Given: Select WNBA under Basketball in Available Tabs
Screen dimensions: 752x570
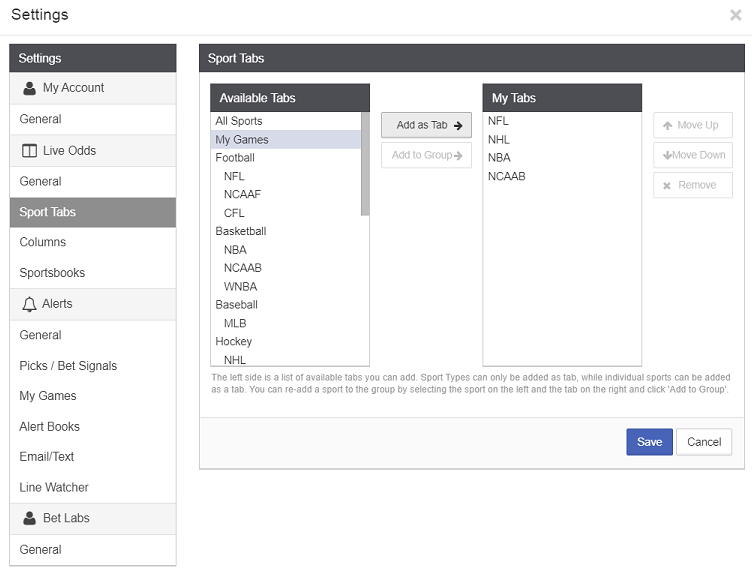Looking at the screenshot, I should [x=240, y=287].
